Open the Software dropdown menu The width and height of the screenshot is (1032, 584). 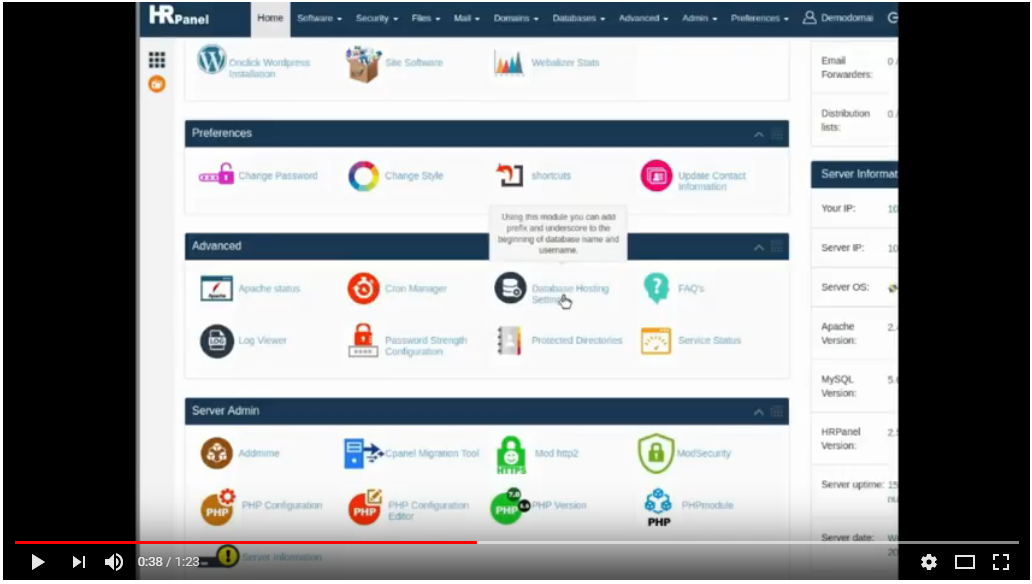[x=319, y=18]
